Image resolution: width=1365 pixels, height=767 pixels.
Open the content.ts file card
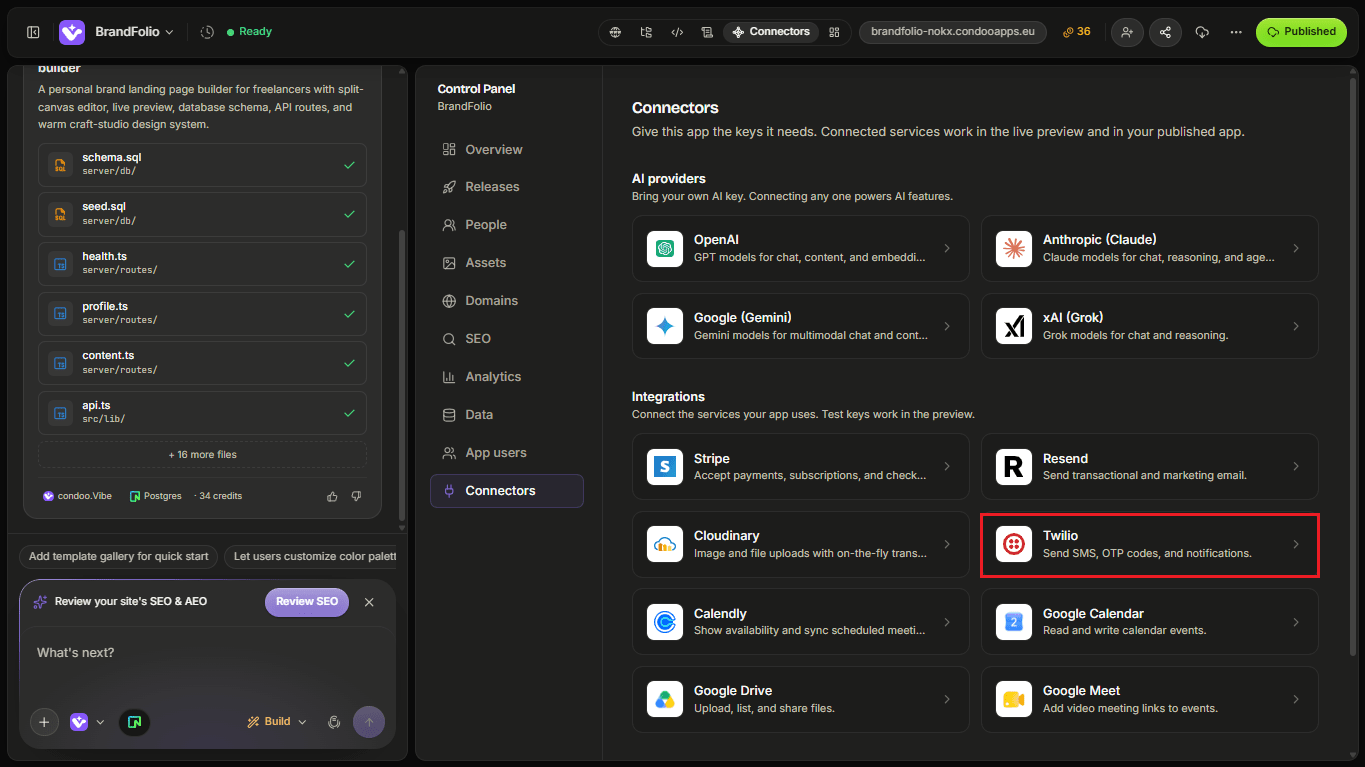tap(202, 363)
